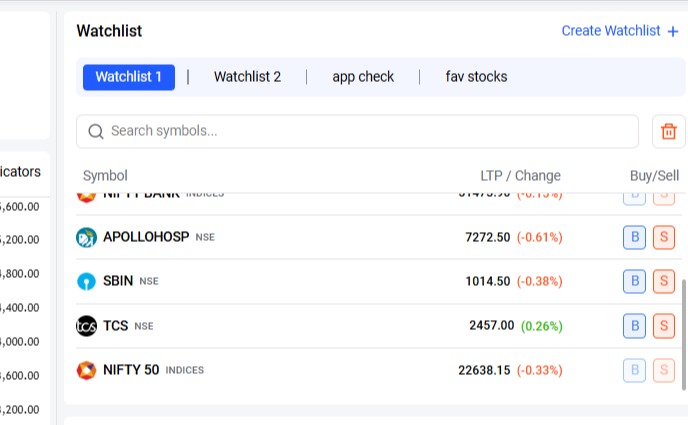Select the SBIN symbol name
Viewport: 688px width, 425px height.
click(118, 281)
